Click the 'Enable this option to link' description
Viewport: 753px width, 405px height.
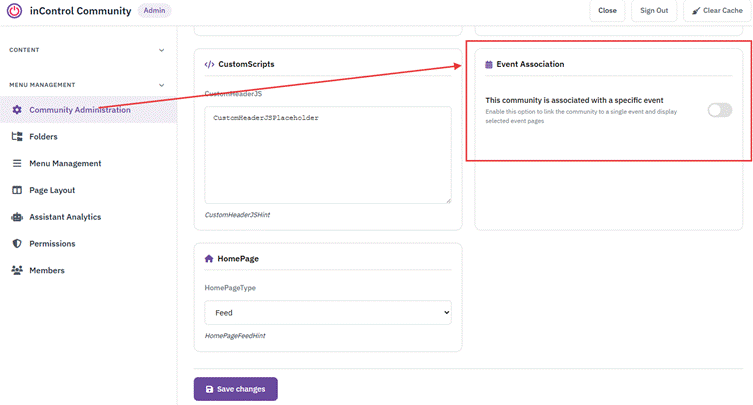tap(581, 116)
